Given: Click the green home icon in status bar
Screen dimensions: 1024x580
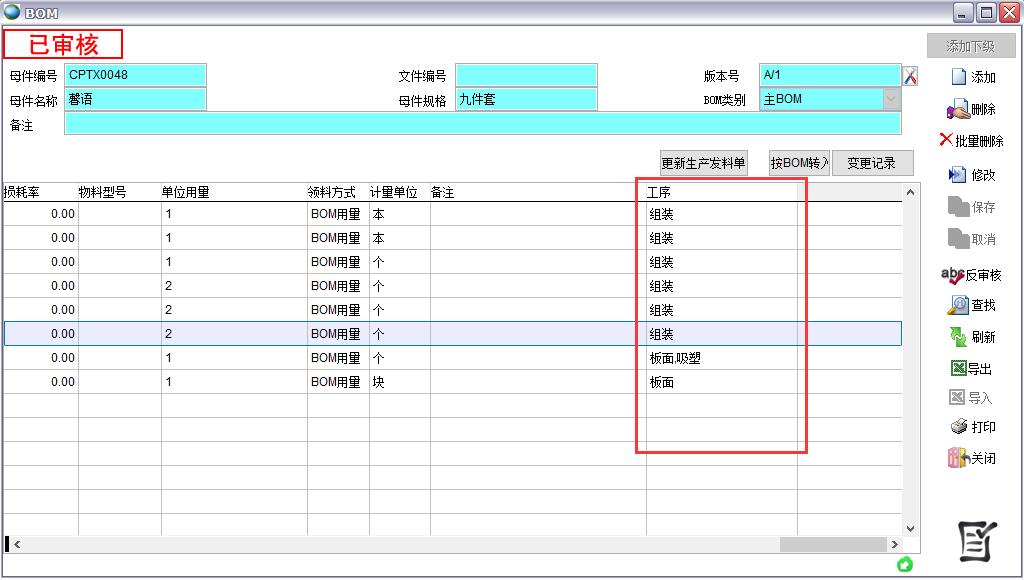Looking at the screenshot, I should coord(905,565).
